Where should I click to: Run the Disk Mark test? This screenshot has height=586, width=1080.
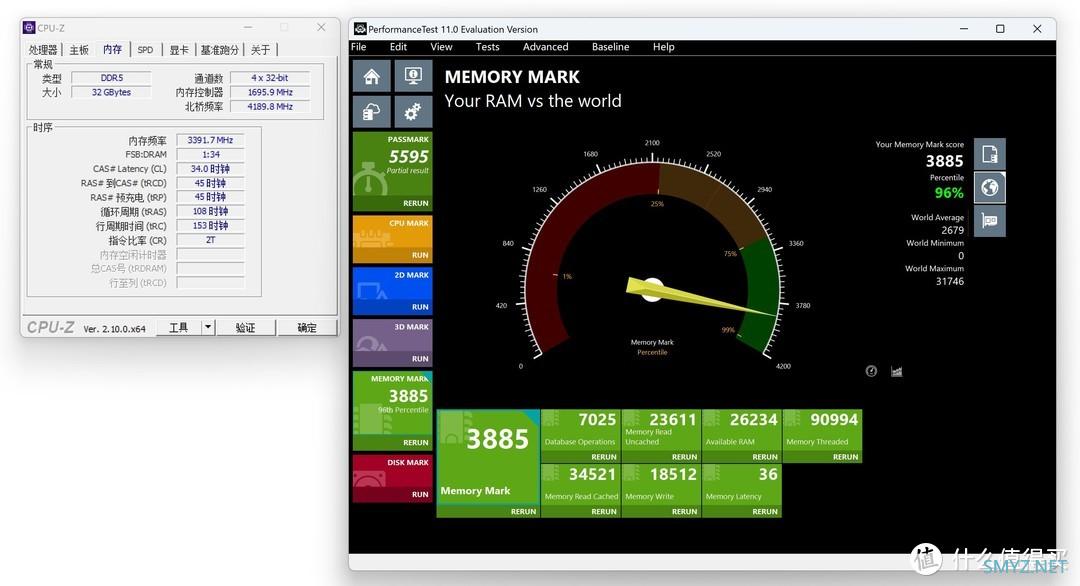tap(420, 494)
